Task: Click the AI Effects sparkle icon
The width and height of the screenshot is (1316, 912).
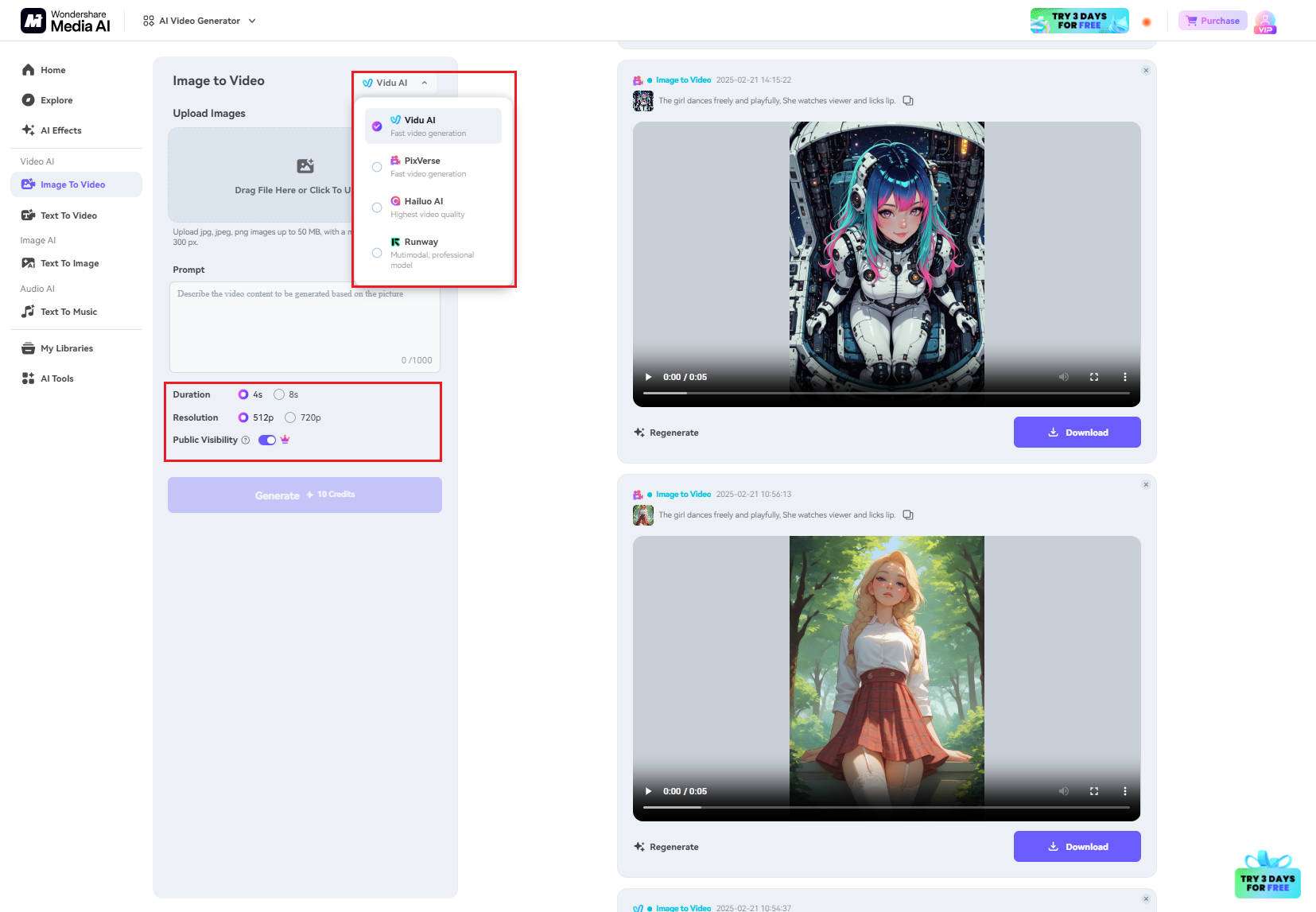Action: click(x=28, y=130)
